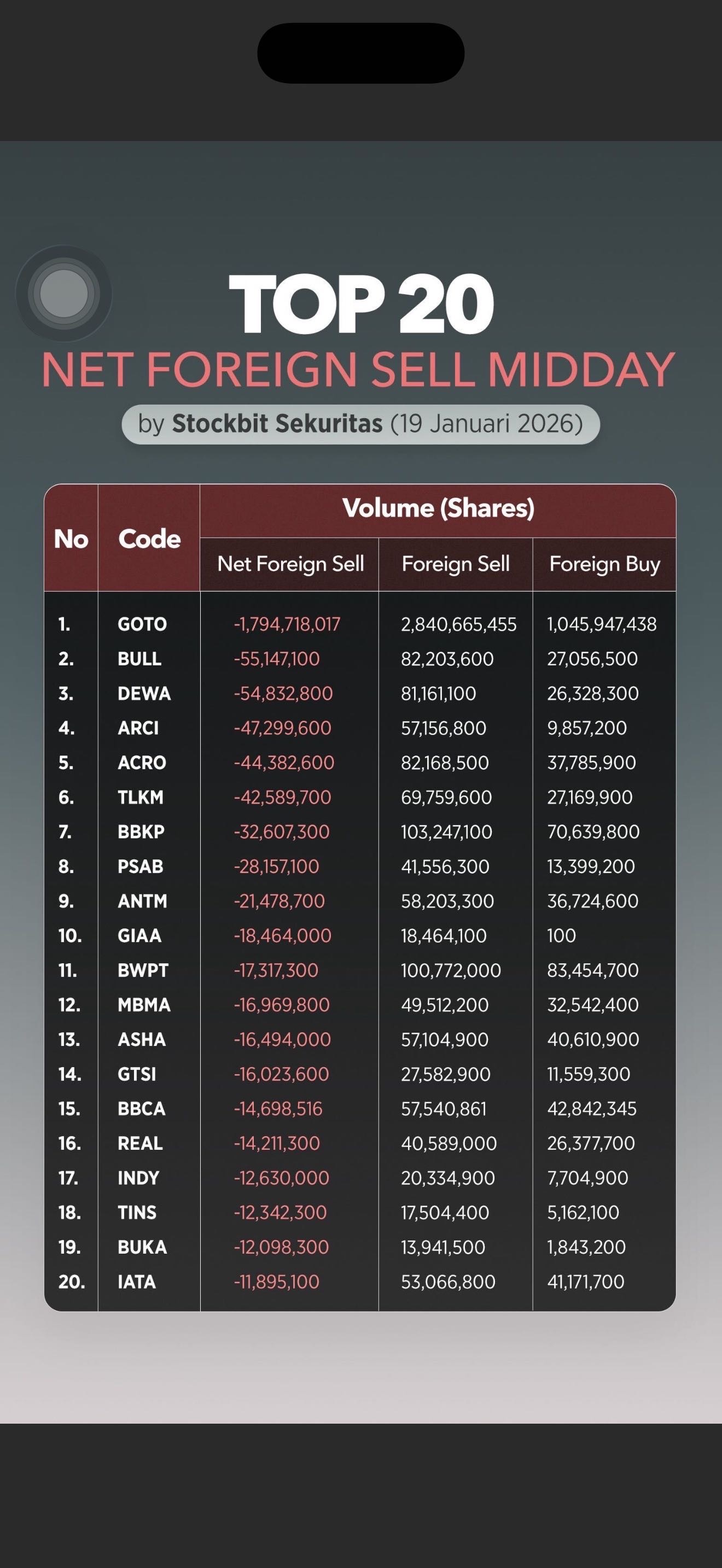
Task: Tap BBKP foreign sell value 103,247,100
Action: (x=446, y=832)
